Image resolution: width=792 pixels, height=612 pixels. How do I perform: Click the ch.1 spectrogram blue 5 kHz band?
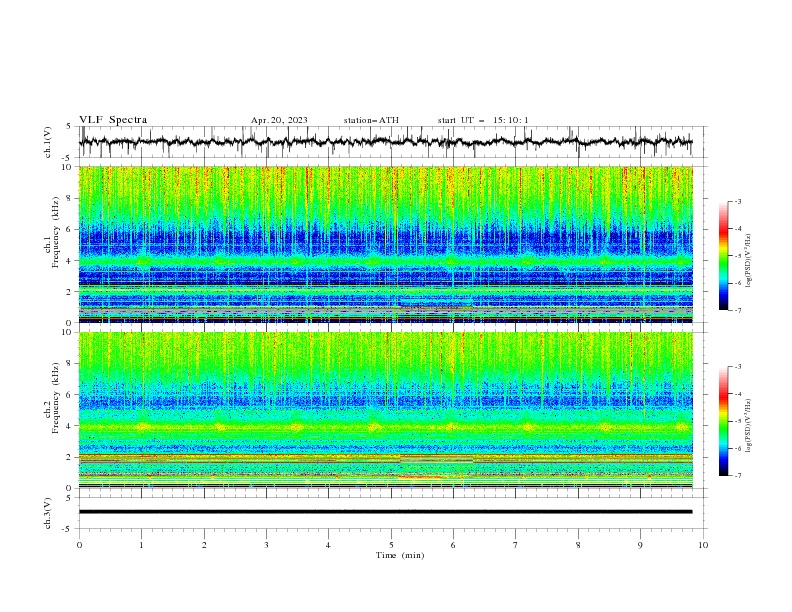(x=385, y=240)
